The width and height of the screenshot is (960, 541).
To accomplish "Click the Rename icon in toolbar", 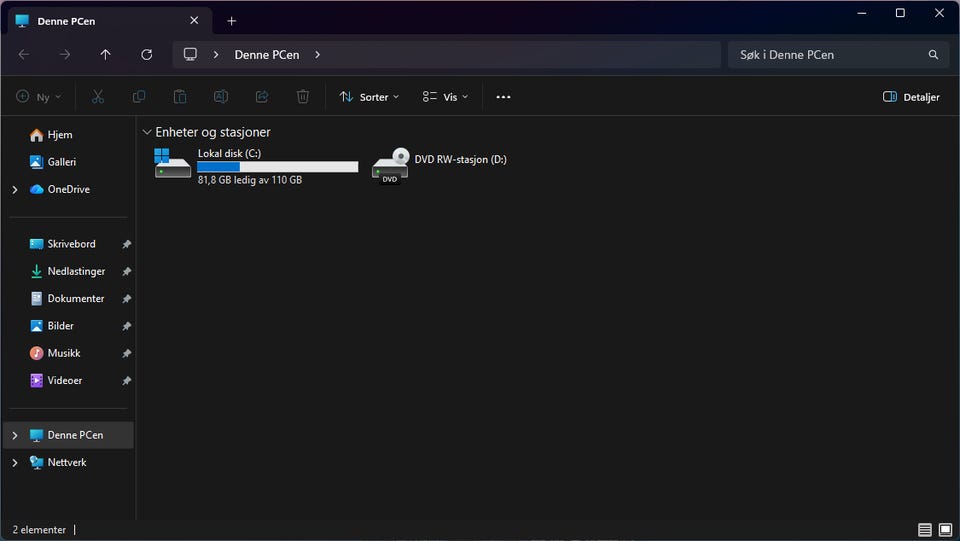I will tap(221, 97).
